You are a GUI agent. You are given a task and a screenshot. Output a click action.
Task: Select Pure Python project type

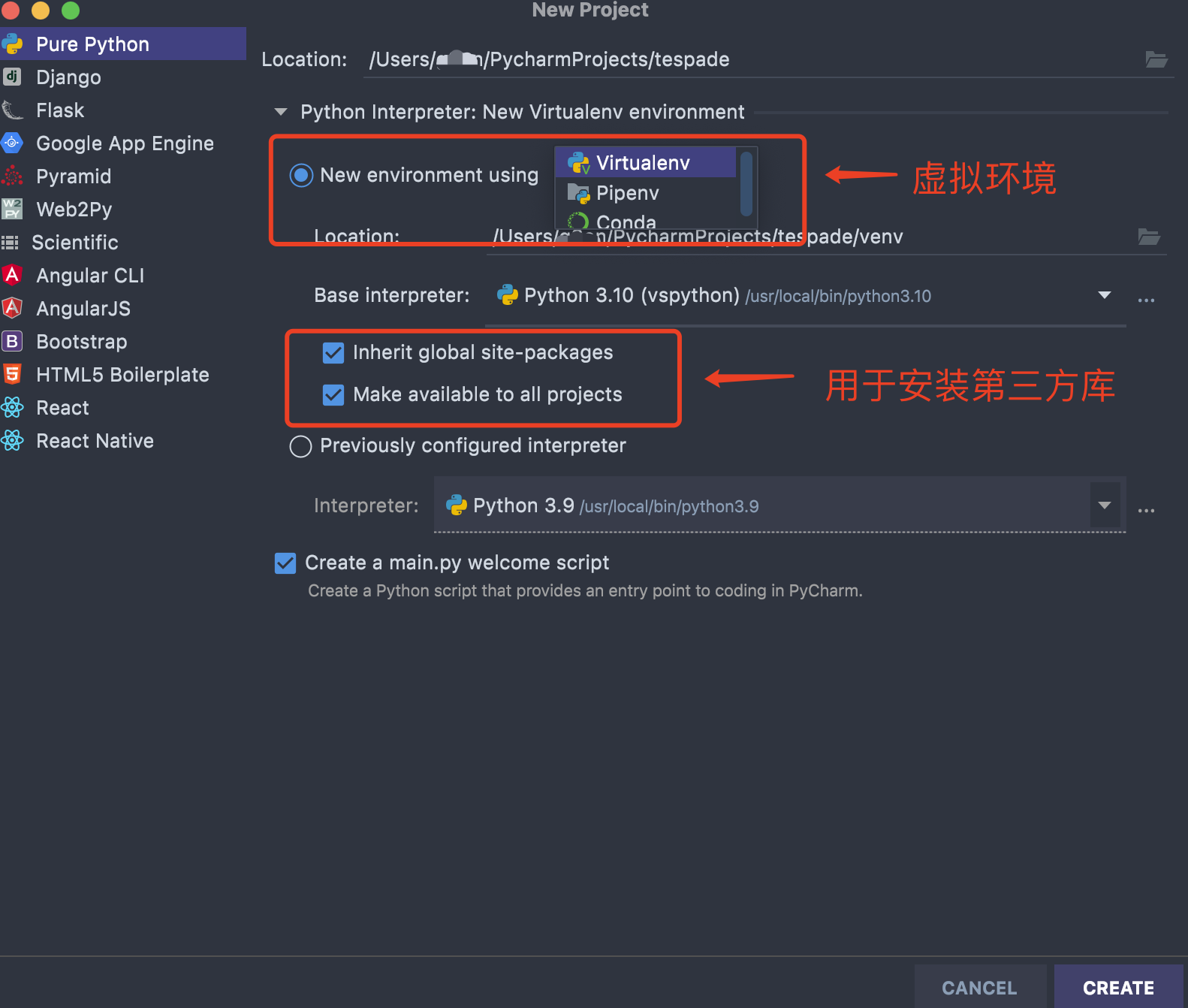[92, 44]
